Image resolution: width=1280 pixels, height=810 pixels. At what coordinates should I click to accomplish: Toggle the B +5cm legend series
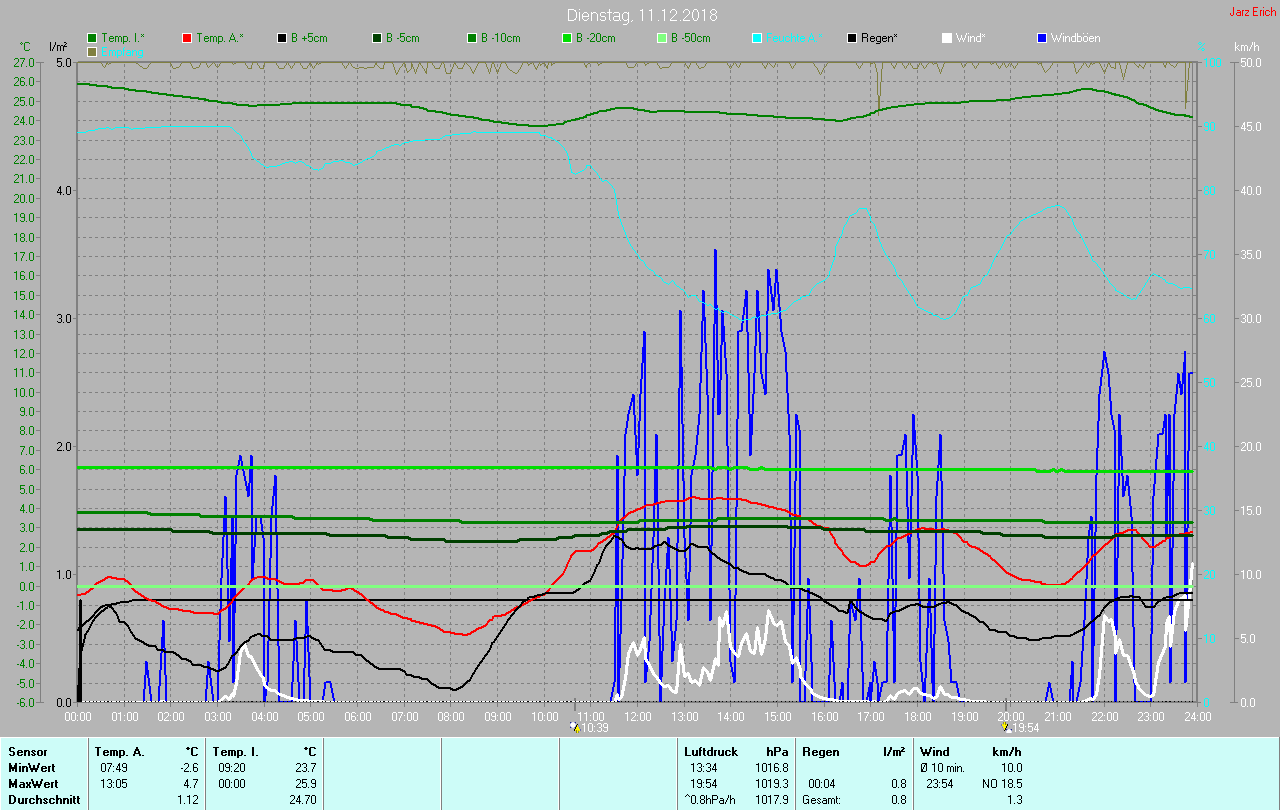[308, 38]
